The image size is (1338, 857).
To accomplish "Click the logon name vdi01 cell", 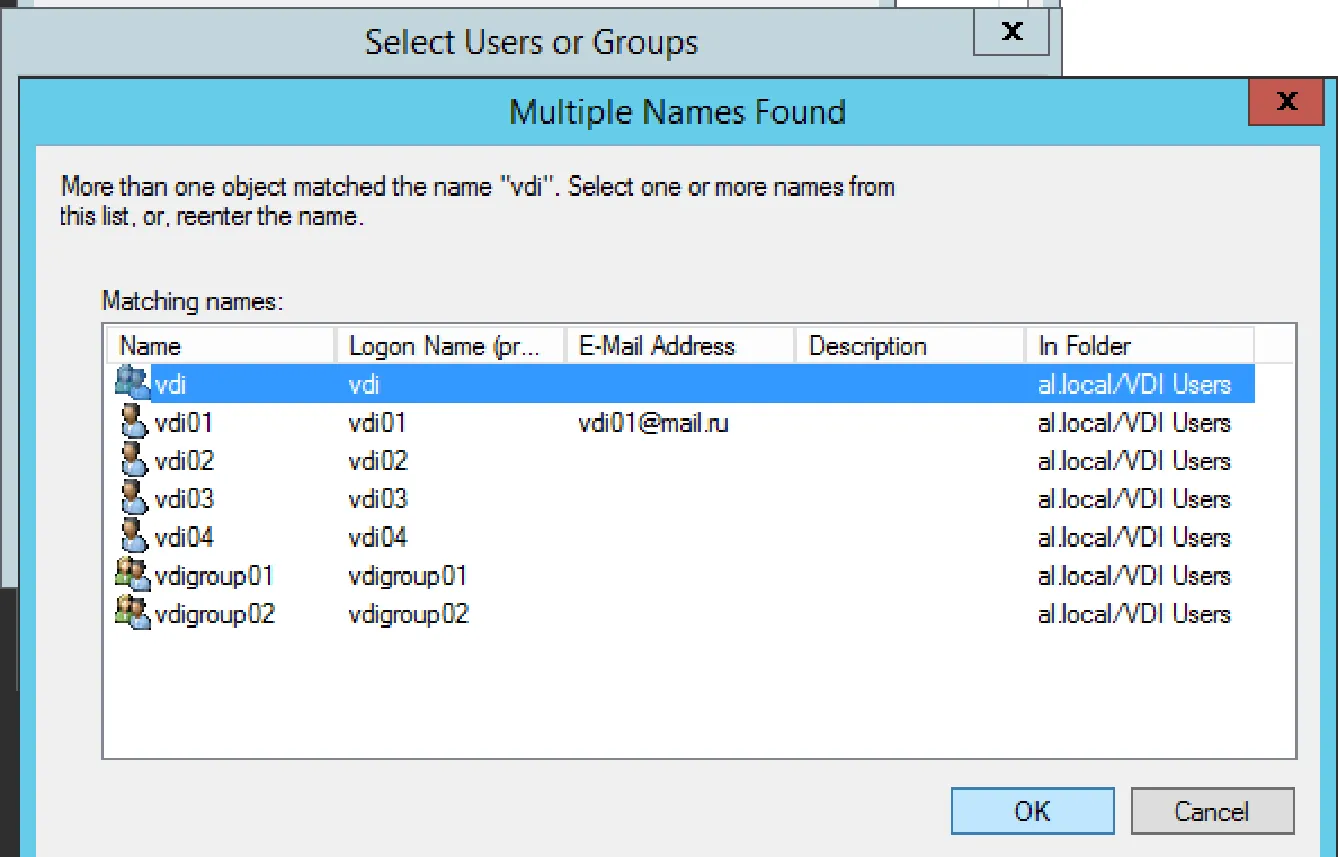I will (377, 423).
